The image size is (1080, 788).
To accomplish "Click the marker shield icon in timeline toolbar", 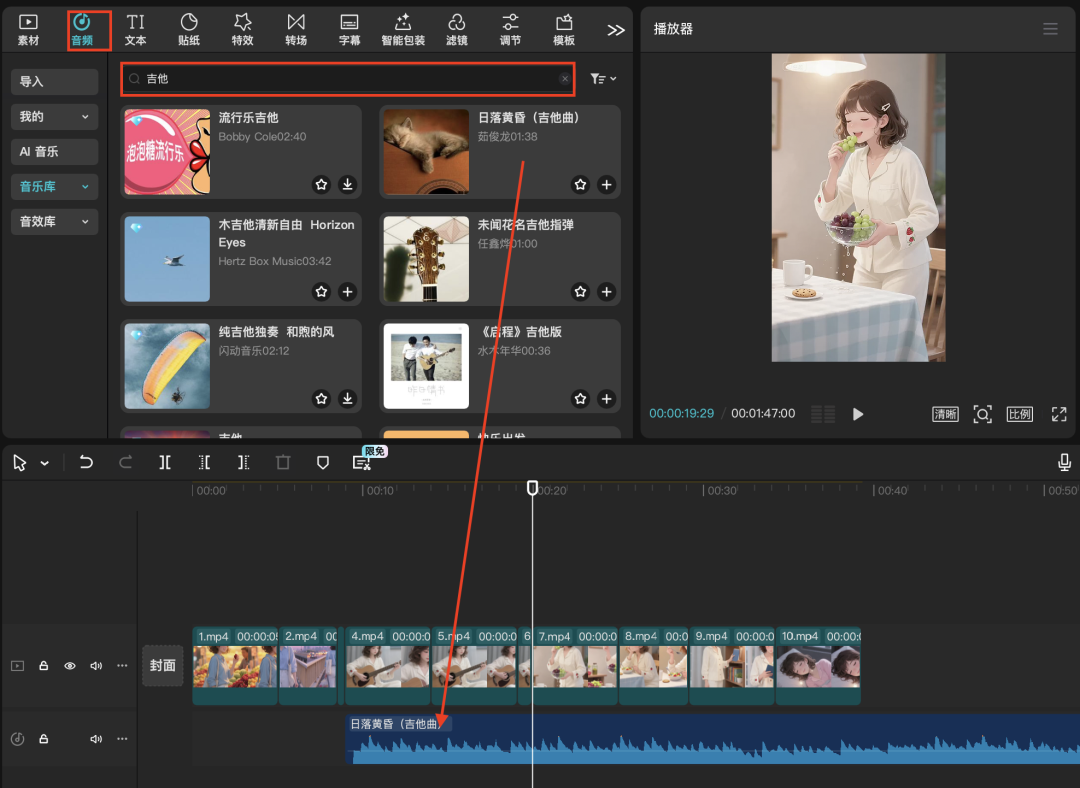I will click(x=322, y=462).
